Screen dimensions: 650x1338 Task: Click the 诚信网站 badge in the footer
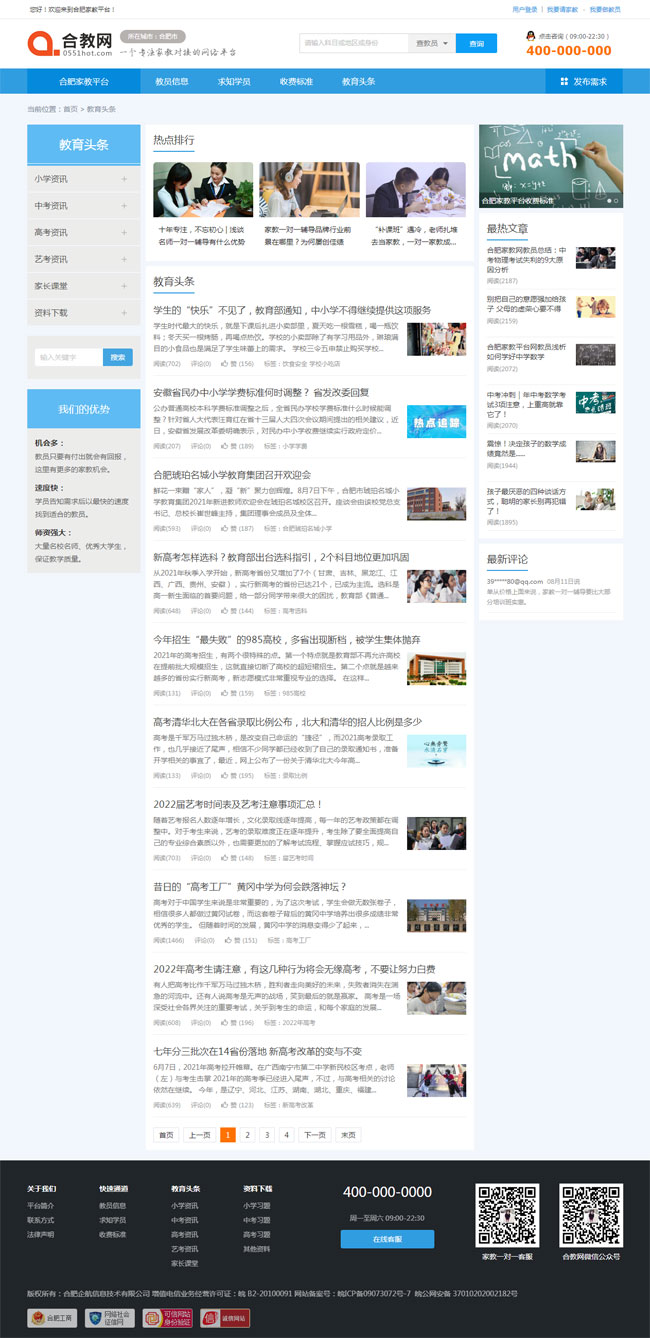pos(225,1318)
